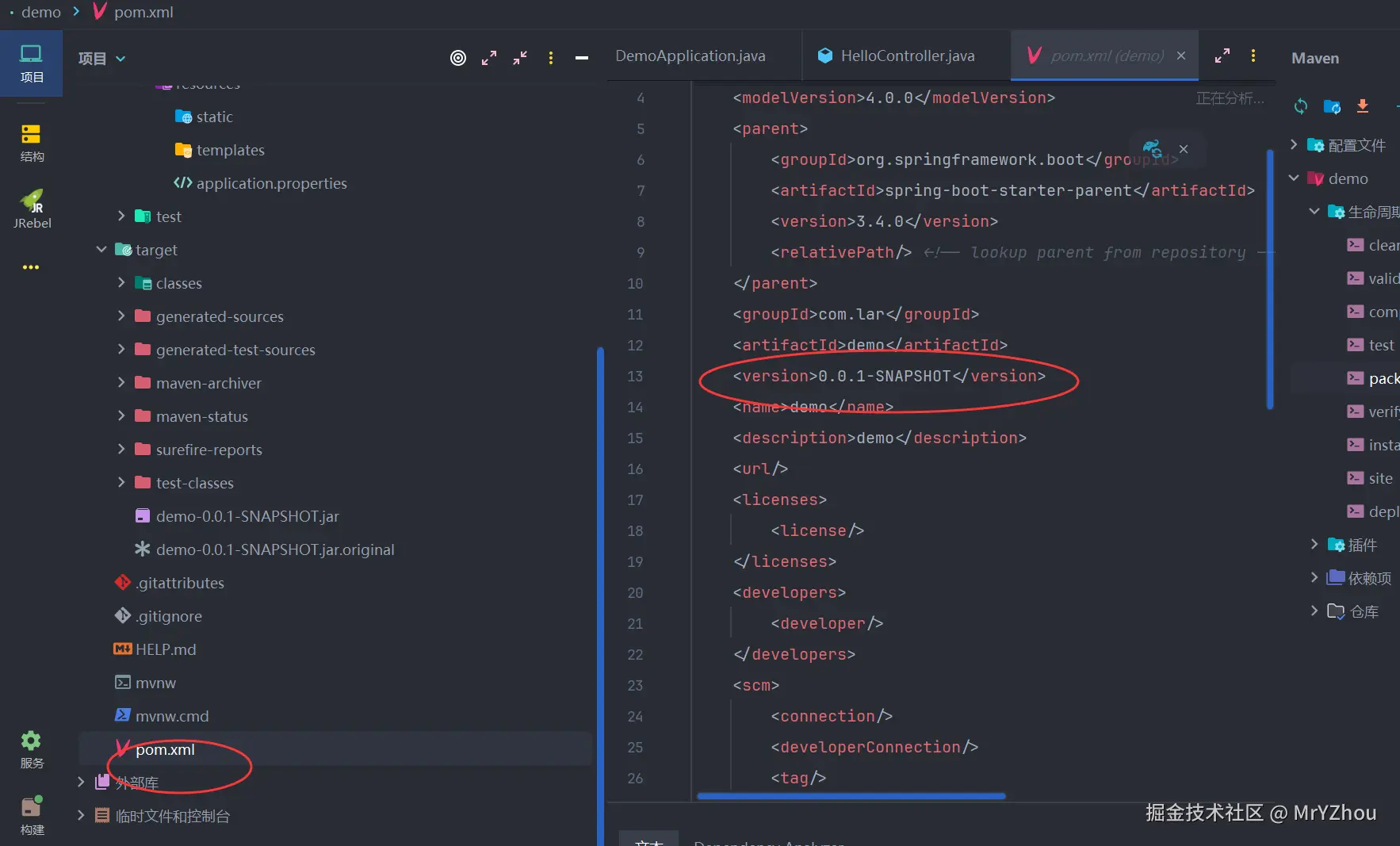Expand External Libraries node
This screenshot has height=846, width=1400.
(x=80, y=782)
